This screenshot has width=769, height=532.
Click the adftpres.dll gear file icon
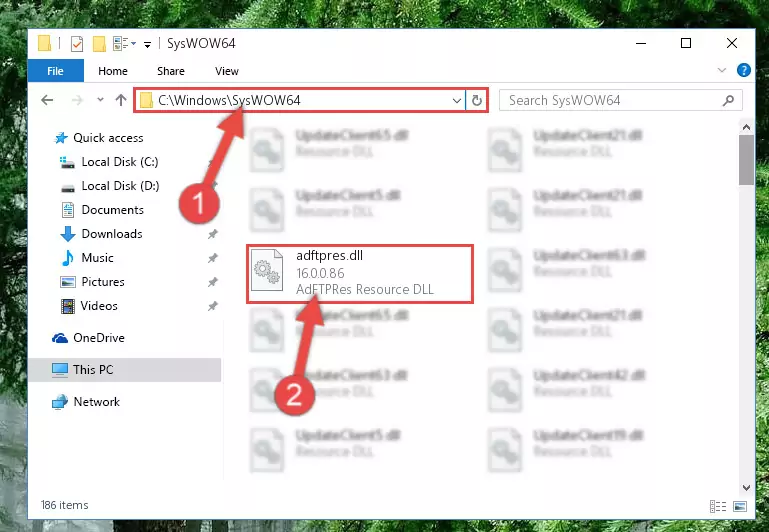click(267, 270)
